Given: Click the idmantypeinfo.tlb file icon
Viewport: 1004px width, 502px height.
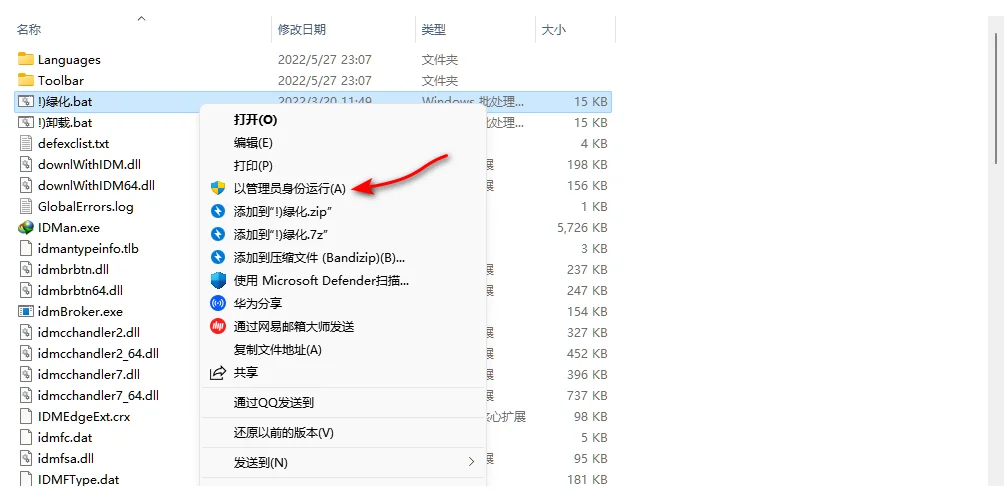Looking at the screenshot, I should pos(26,248).
